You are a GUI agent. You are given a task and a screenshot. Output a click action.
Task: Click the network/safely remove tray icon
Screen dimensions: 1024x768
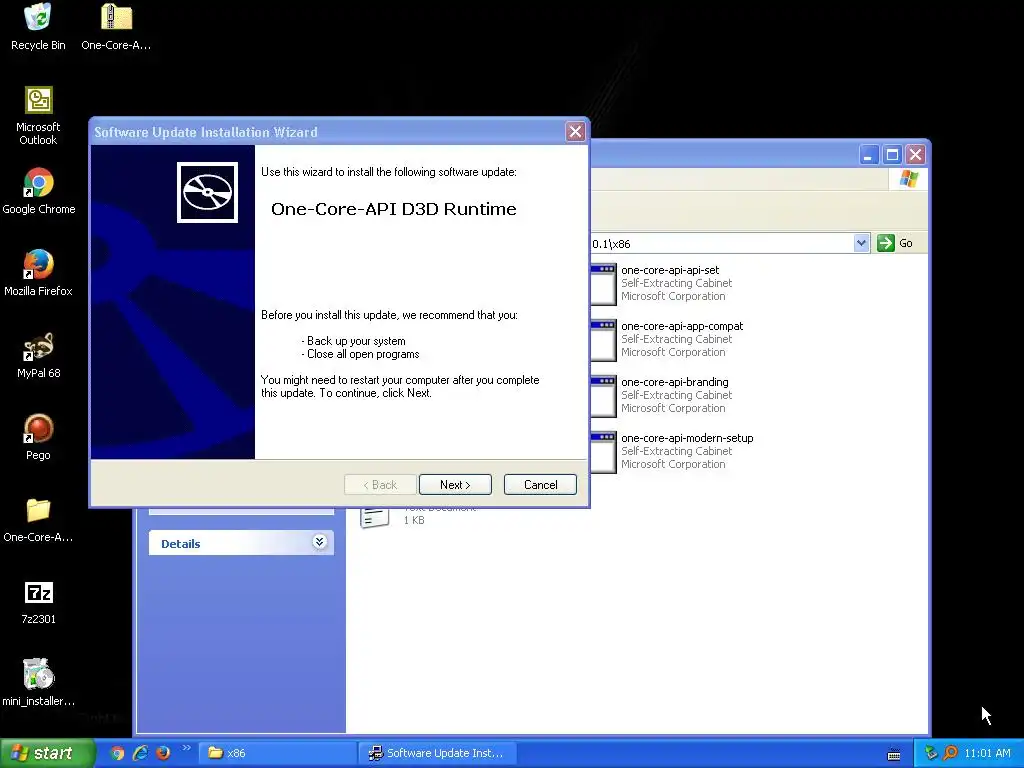931,753
